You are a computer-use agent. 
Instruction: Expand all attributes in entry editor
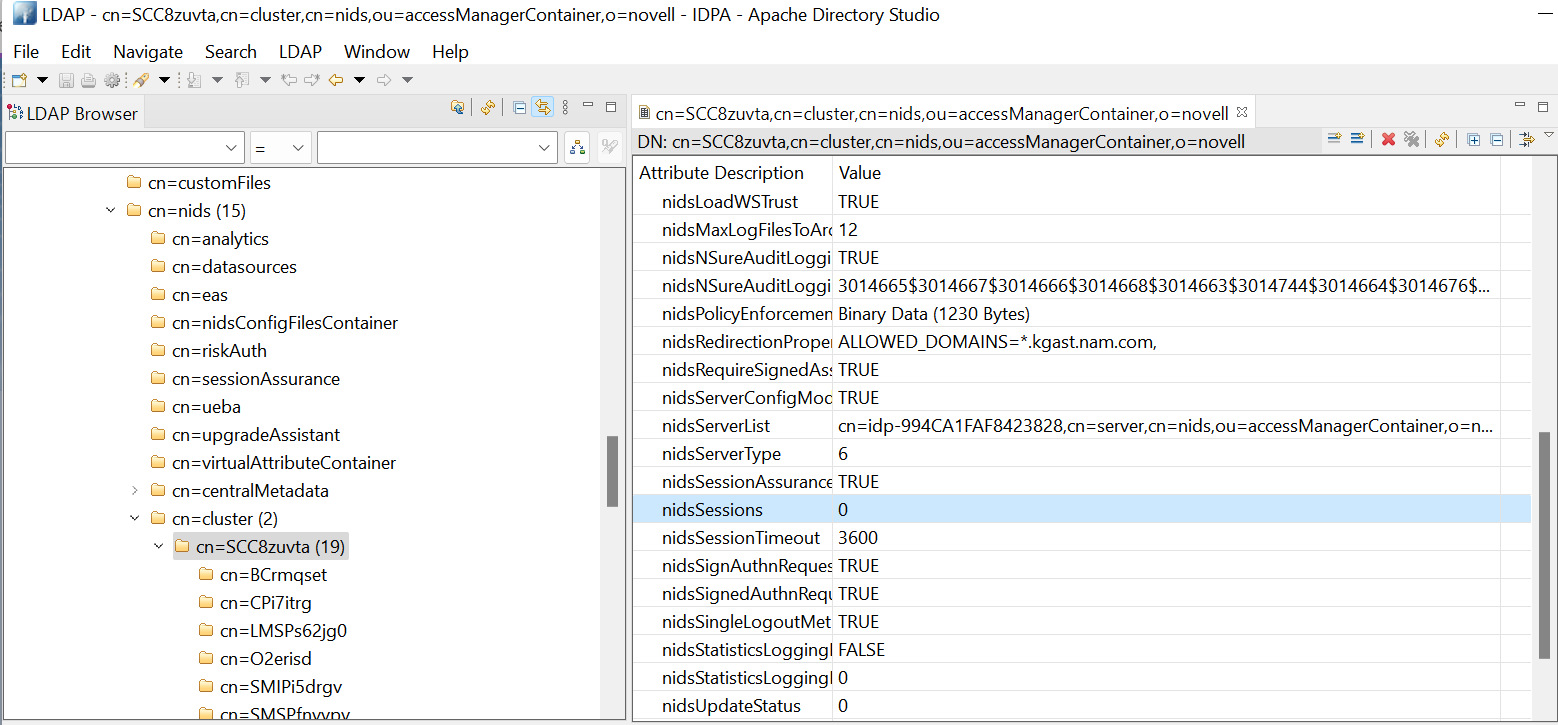[1473, 140]
